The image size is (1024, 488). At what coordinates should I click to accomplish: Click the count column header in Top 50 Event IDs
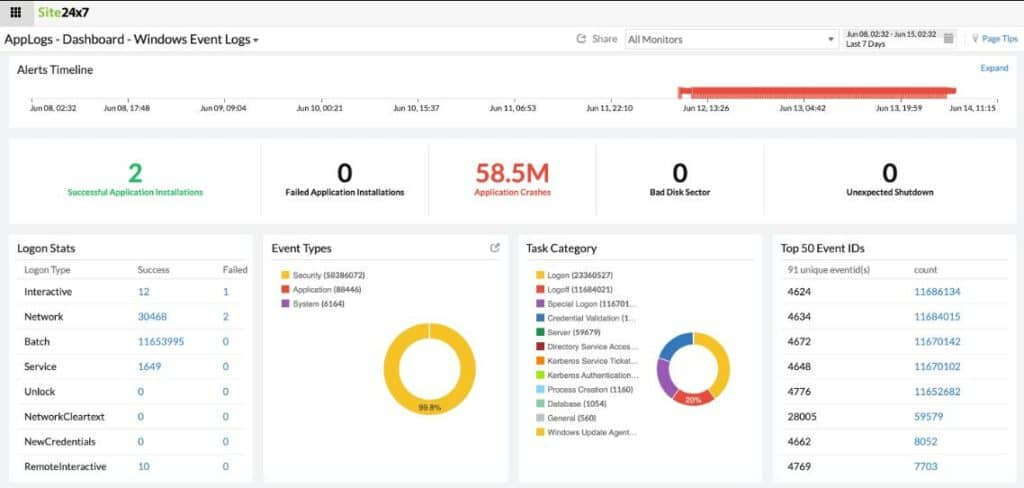pyautogui.click(x=925, y=270)
